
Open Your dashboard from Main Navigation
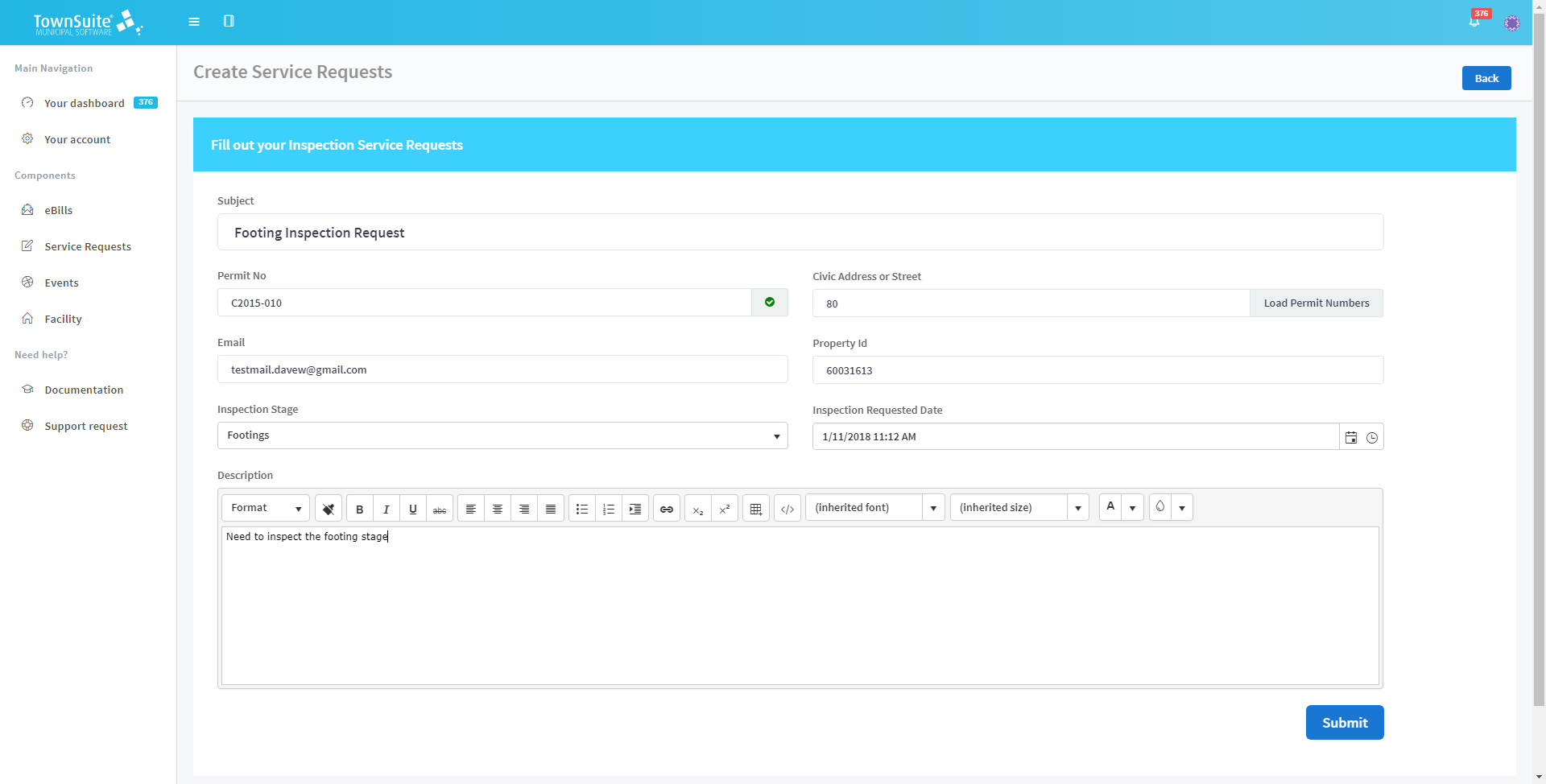click(84, 103)
